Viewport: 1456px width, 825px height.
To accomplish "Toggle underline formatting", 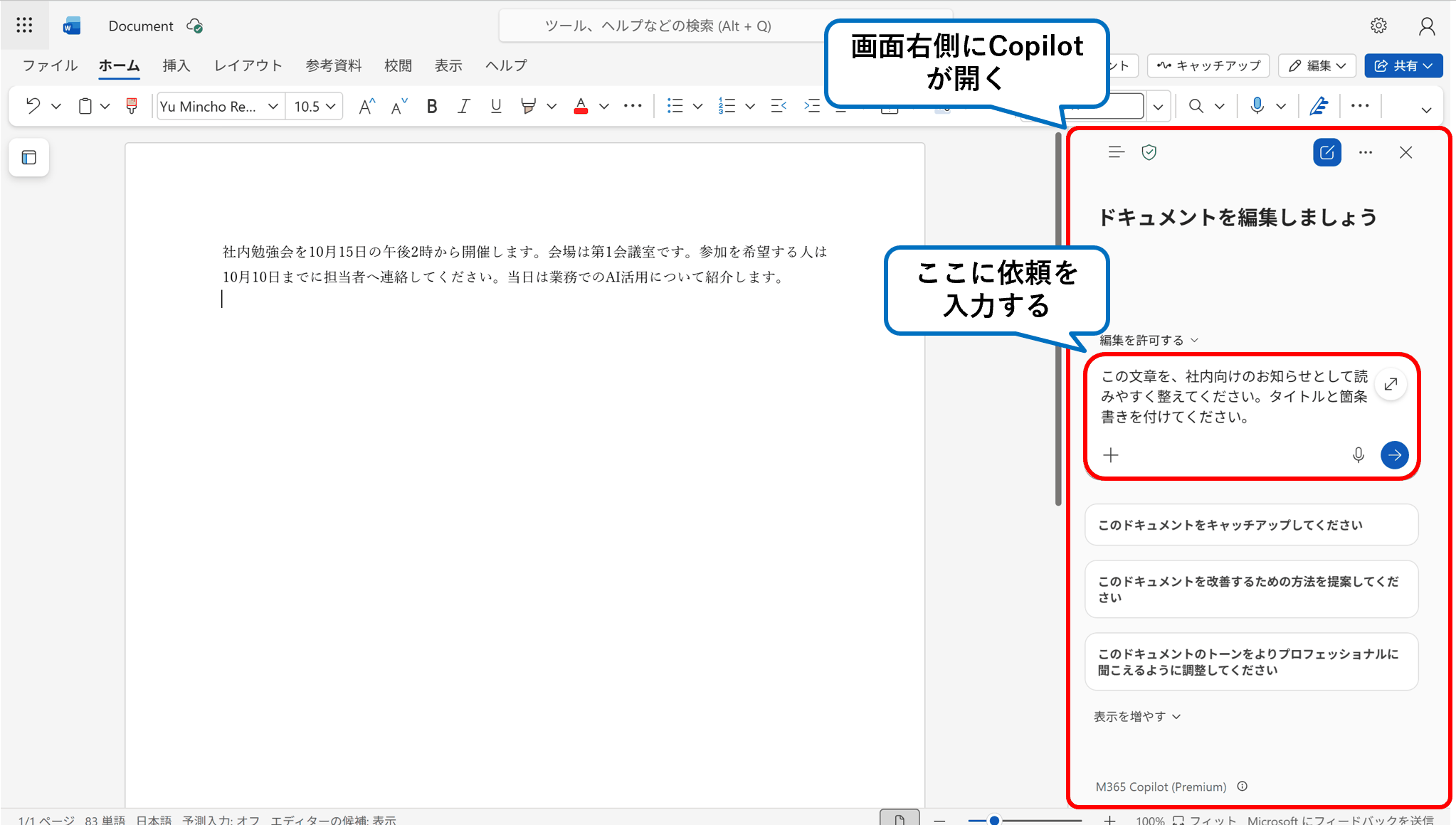I will [x=496, y=106].
